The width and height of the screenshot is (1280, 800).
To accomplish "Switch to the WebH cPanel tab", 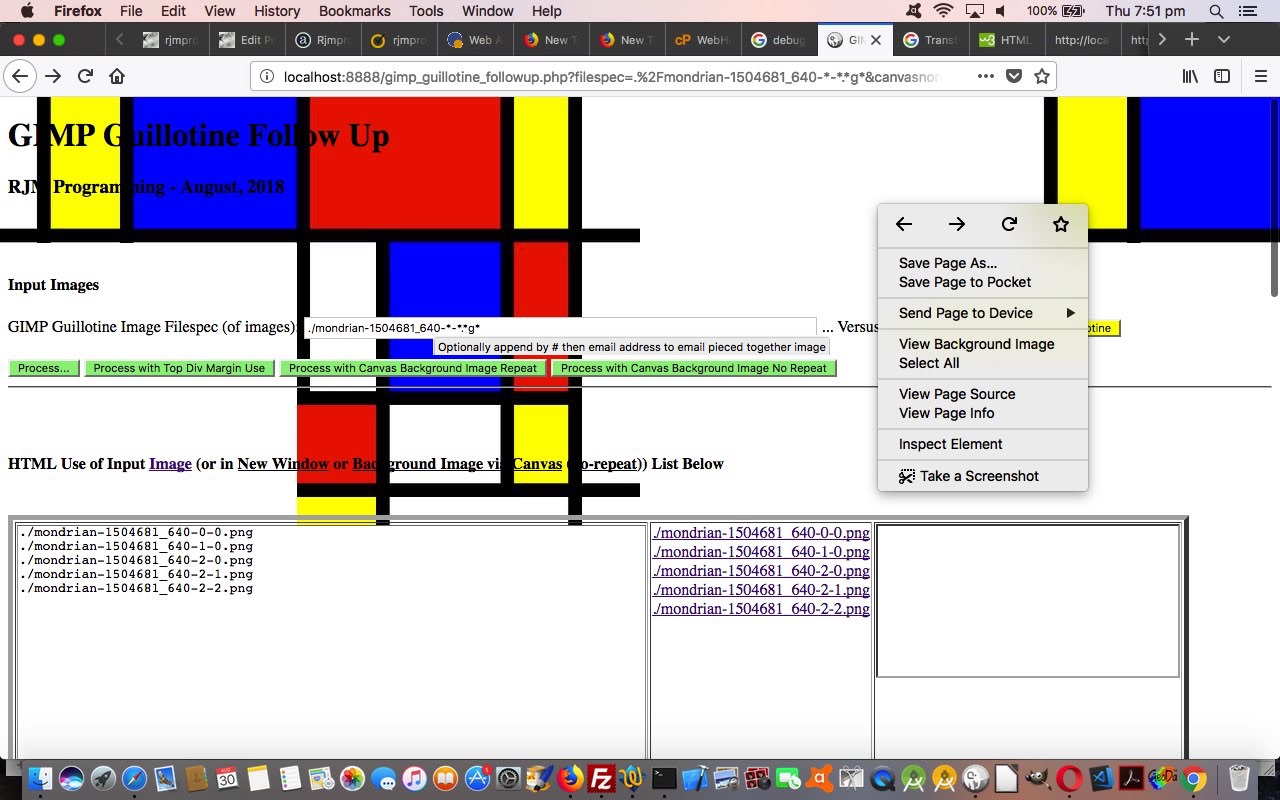I will [702, 40].
